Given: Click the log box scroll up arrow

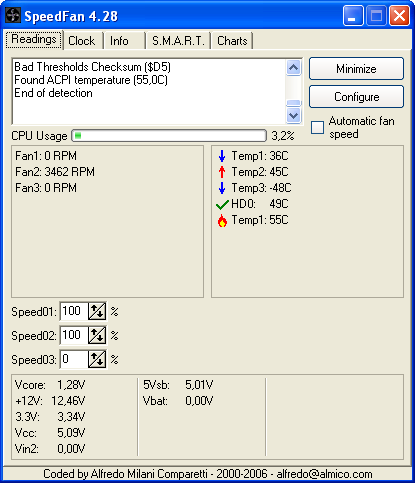Looking at the screenshot, I should pyautogui.click(x=294, y=68).
